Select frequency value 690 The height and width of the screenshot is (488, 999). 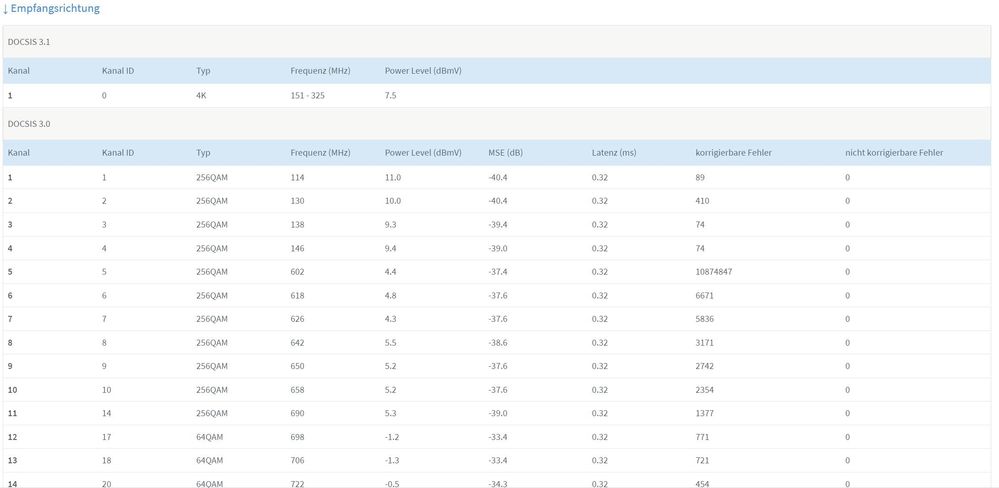298,413
